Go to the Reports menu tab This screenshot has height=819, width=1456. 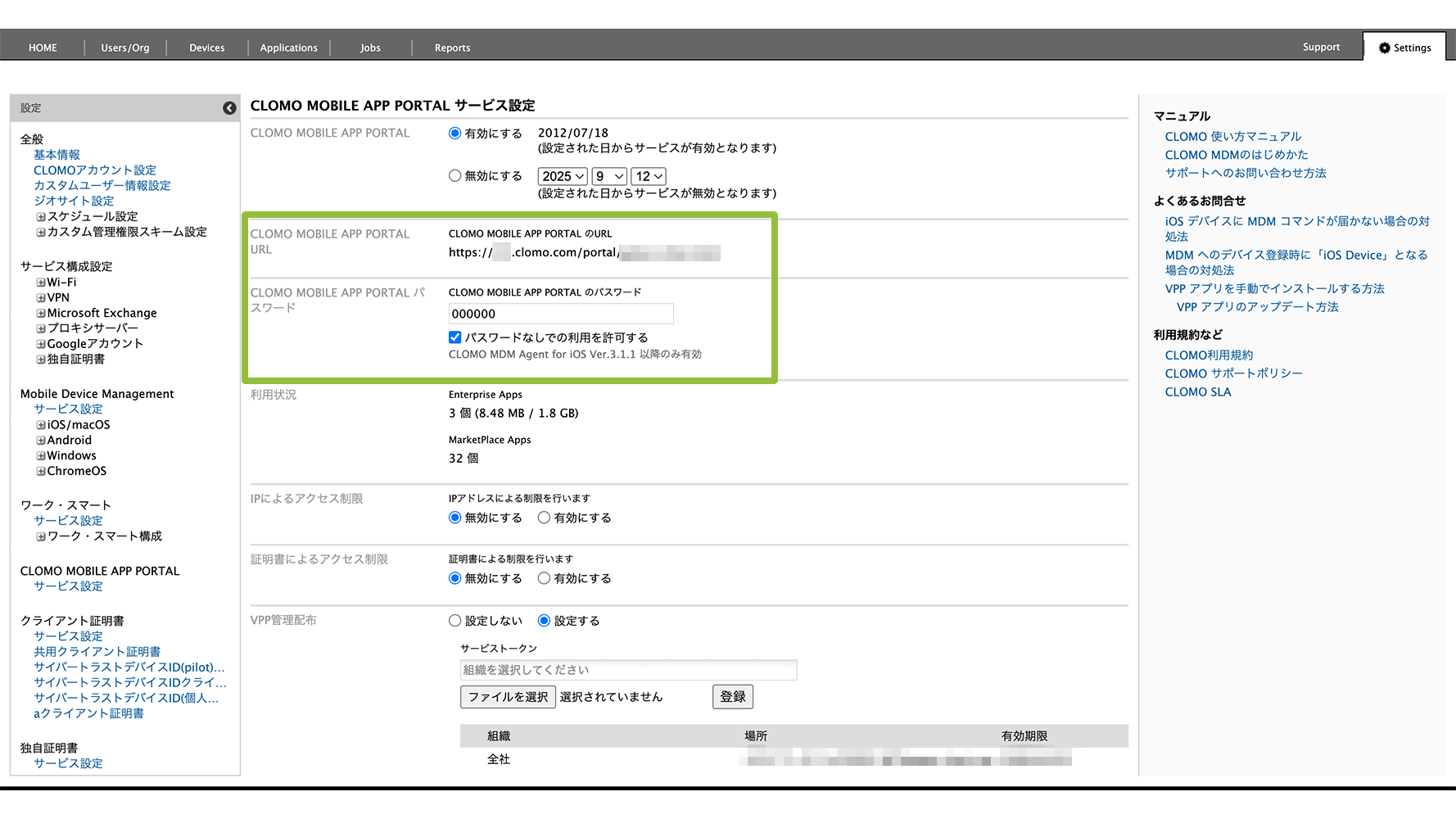[452, 48]
